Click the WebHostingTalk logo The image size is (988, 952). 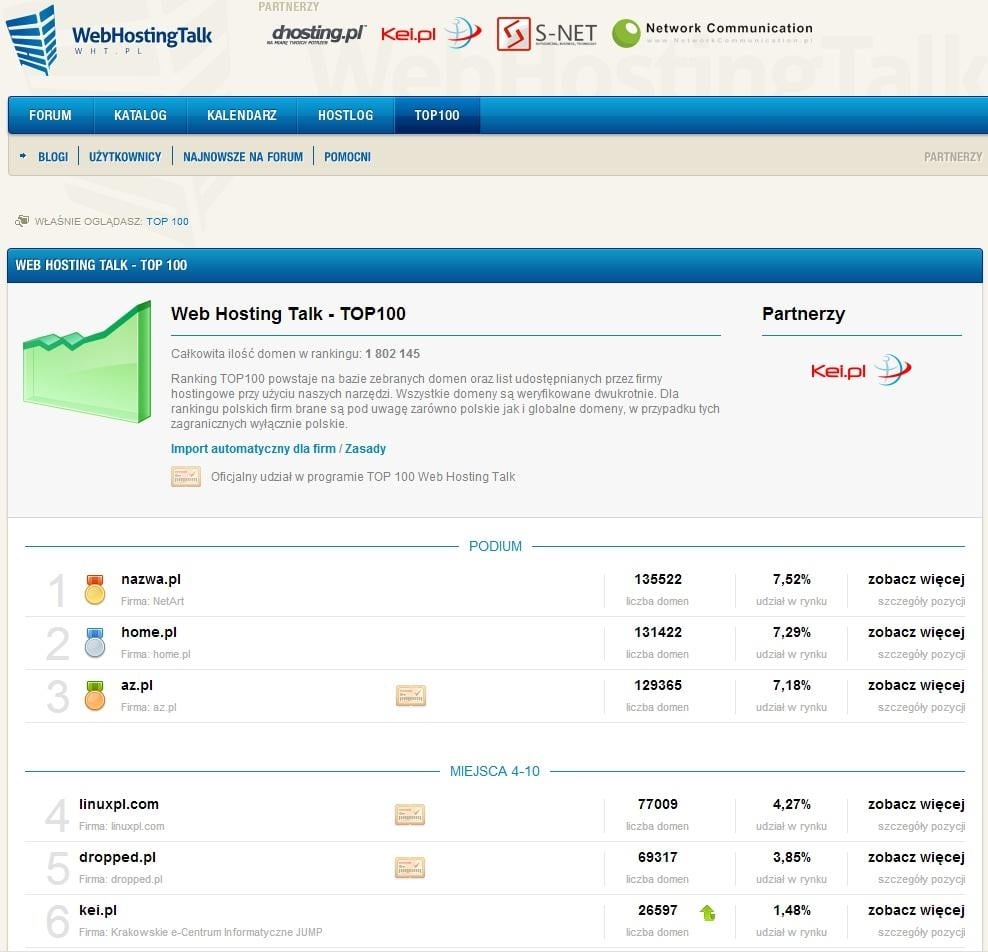pyautogui.click(x=108, y=38)
